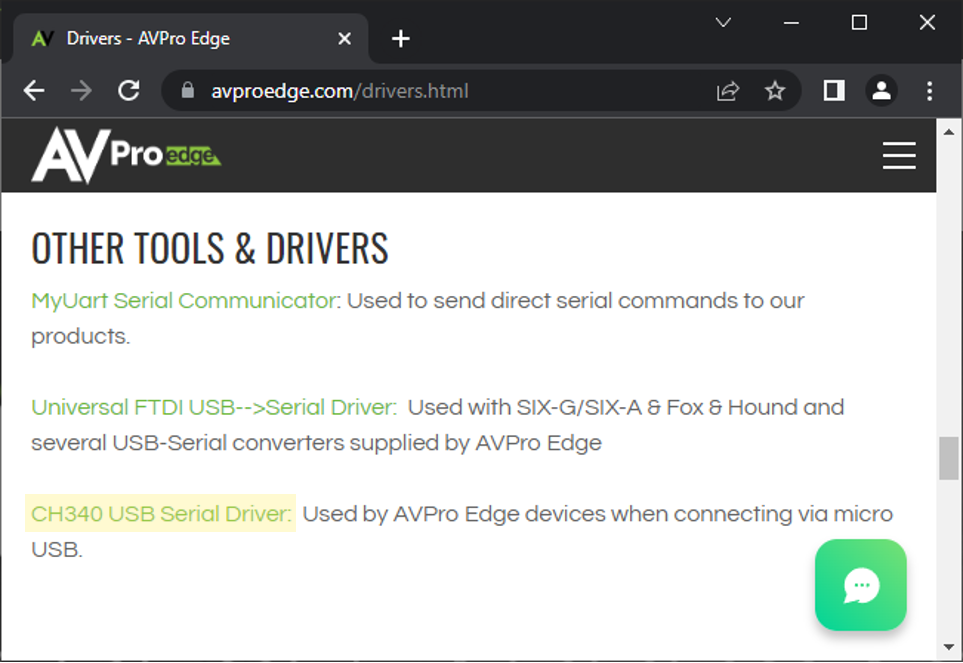963x663 pixels.
Task: Open the site hamburger menu
Action: click(899, 155)
